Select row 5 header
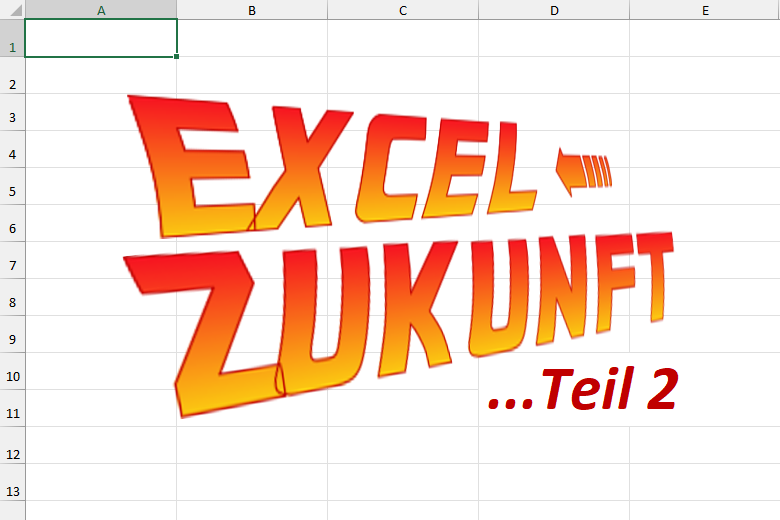The image size is (780, 520). tap(12, 186)
